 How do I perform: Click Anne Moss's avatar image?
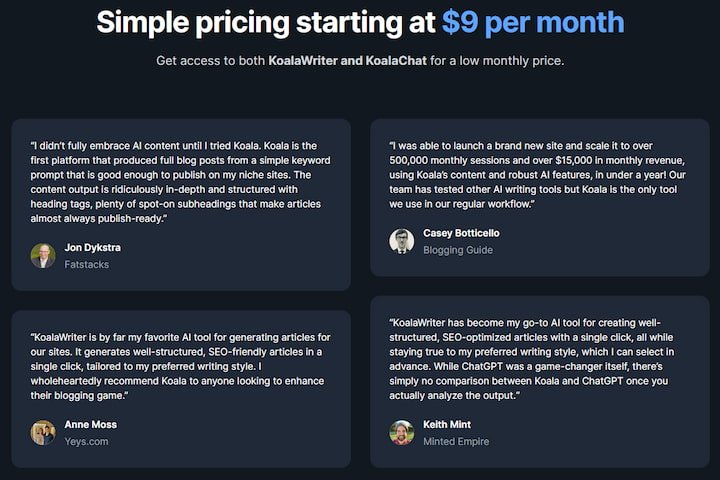(43, 433)
